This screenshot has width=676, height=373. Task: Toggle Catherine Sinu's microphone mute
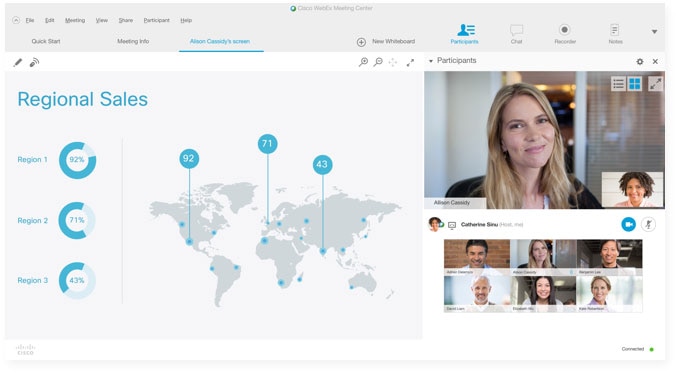(648, 224)
